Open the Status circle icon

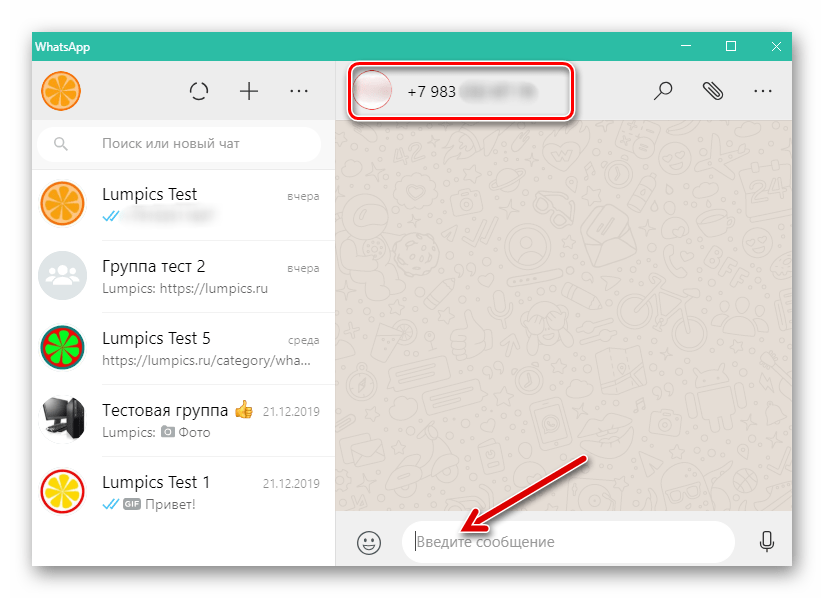199,91
